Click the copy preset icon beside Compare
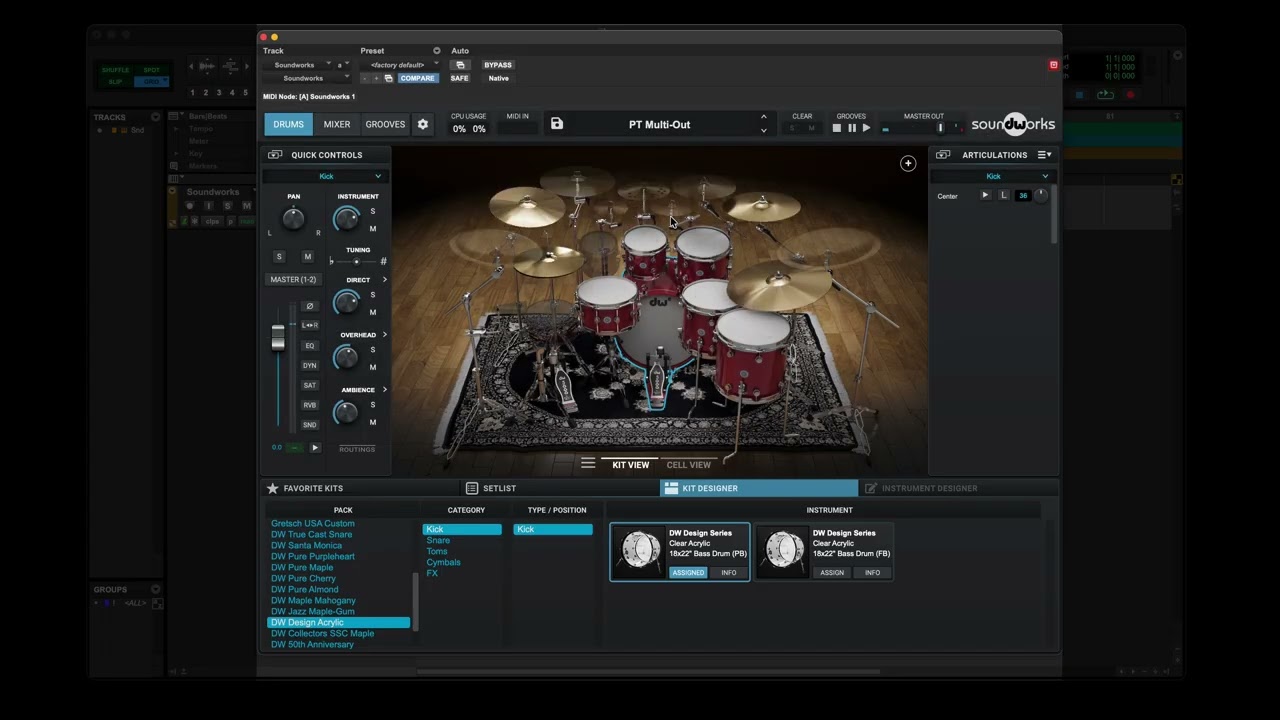Image resolution: width=1280 pixels, height=720 pixels. pos(389,78)
